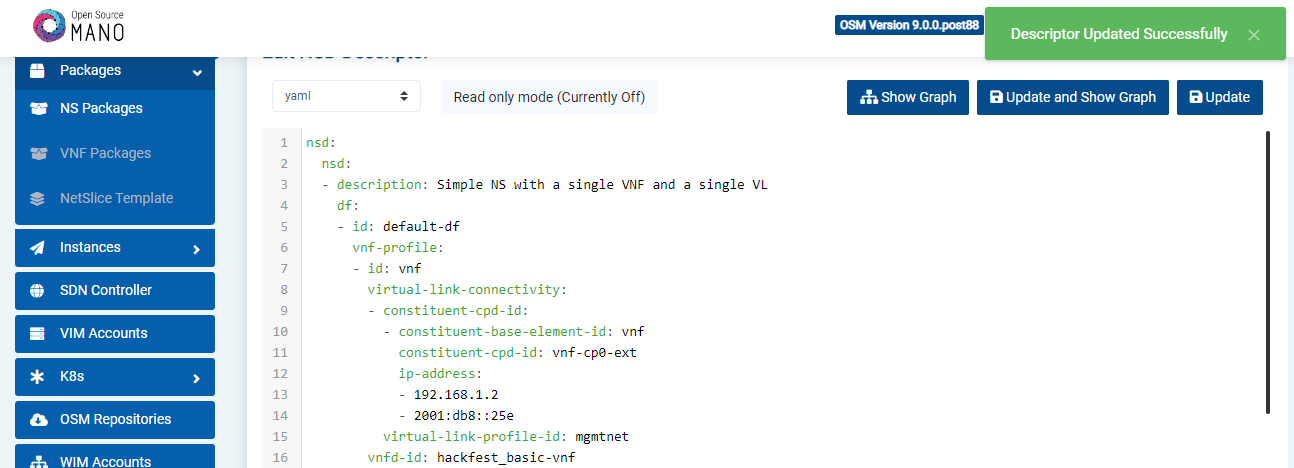
Task: Click the Show Graph button
Action: click(x=908, y=98)
